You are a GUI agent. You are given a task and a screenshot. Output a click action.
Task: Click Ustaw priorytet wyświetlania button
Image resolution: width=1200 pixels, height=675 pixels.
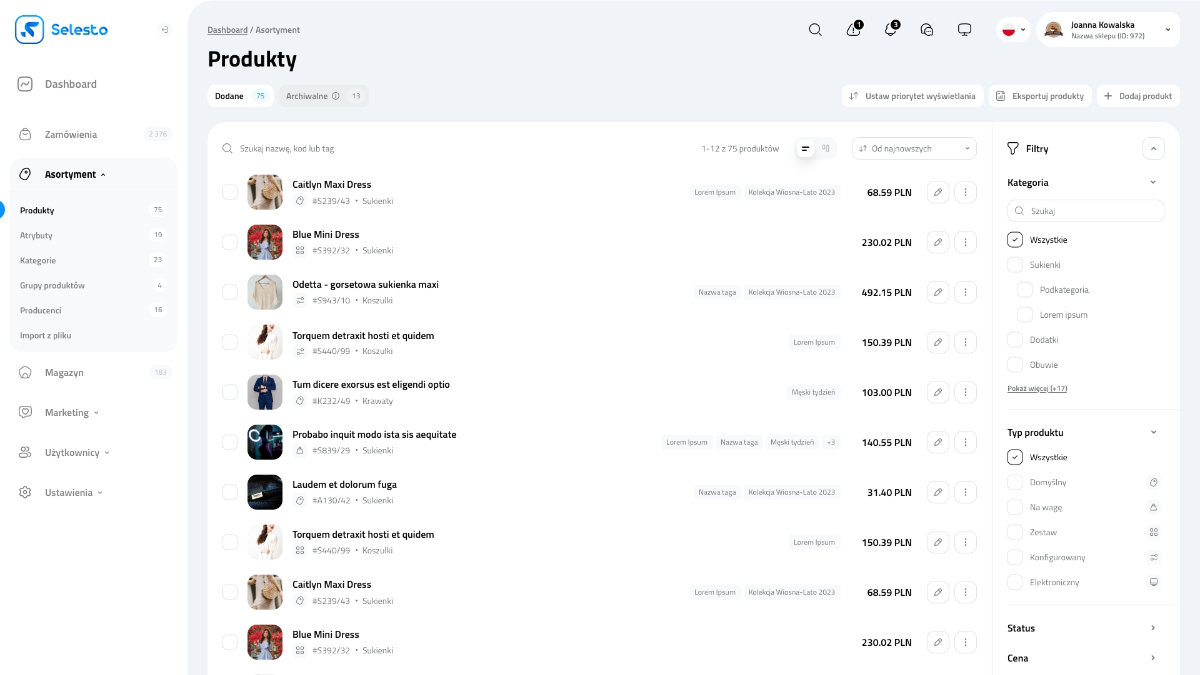pos(912,96)
